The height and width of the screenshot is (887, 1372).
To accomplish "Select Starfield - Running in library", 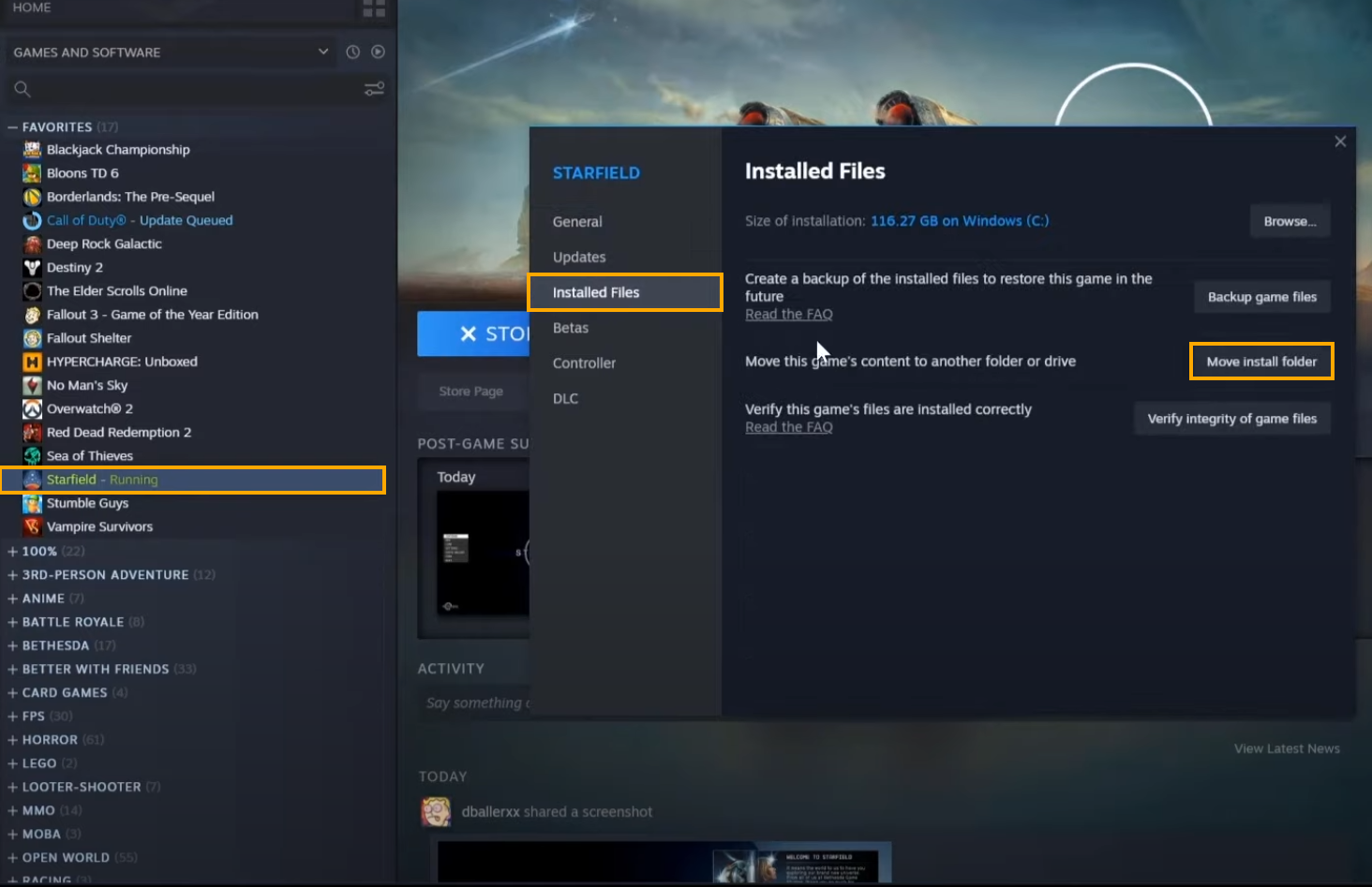I will 193,480.
